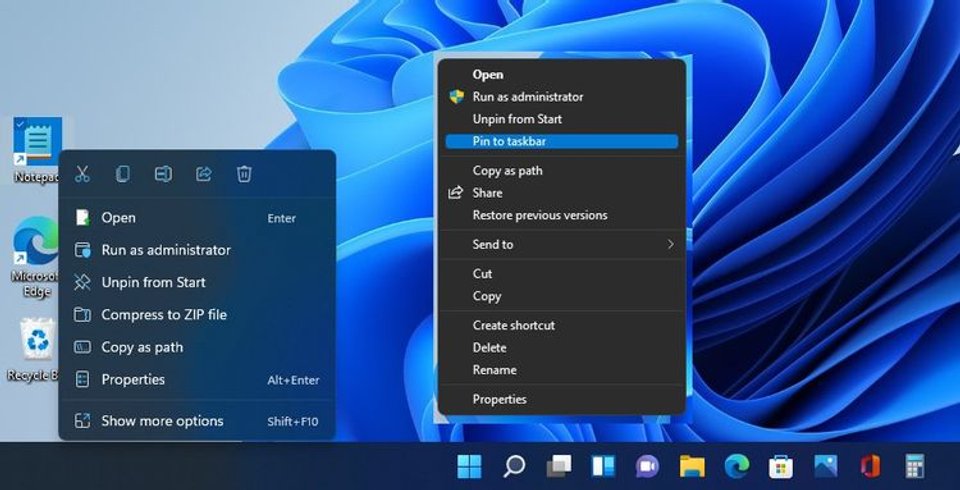
Task: Click the Copy icon in new context menu
Action: (122, 174)
